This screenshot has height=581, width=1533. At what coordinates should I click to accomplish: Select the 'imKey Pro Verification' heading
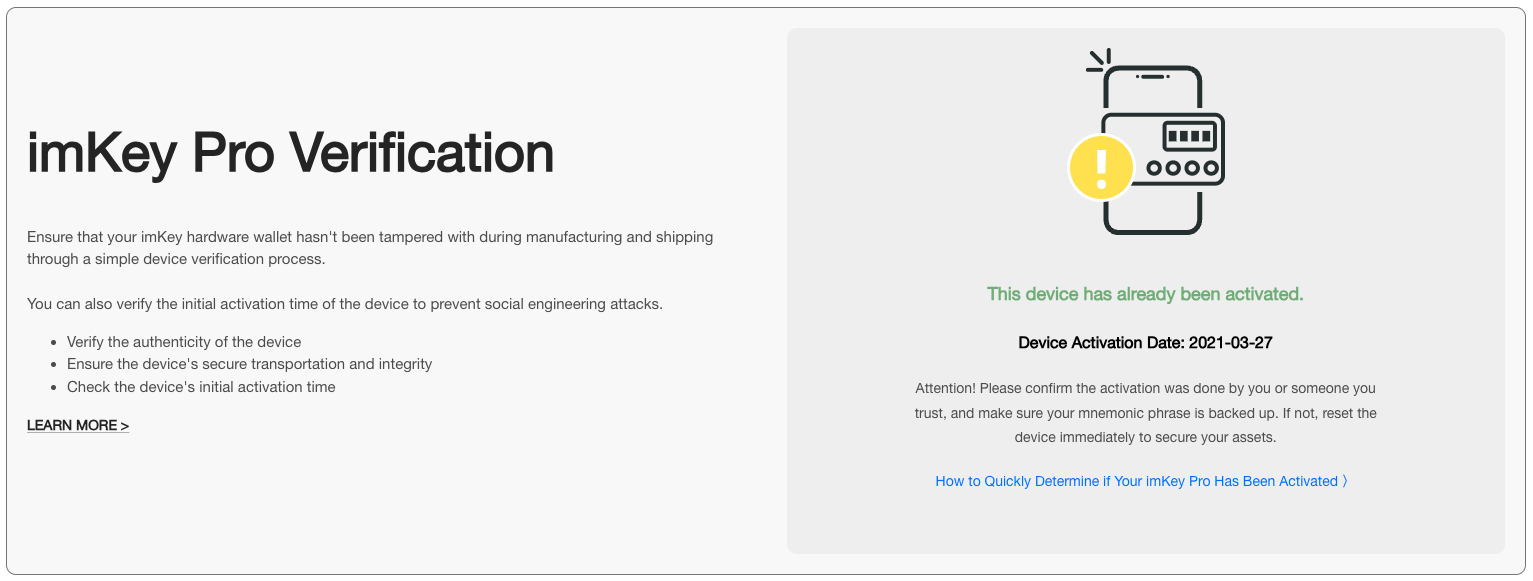click(290, 153)
